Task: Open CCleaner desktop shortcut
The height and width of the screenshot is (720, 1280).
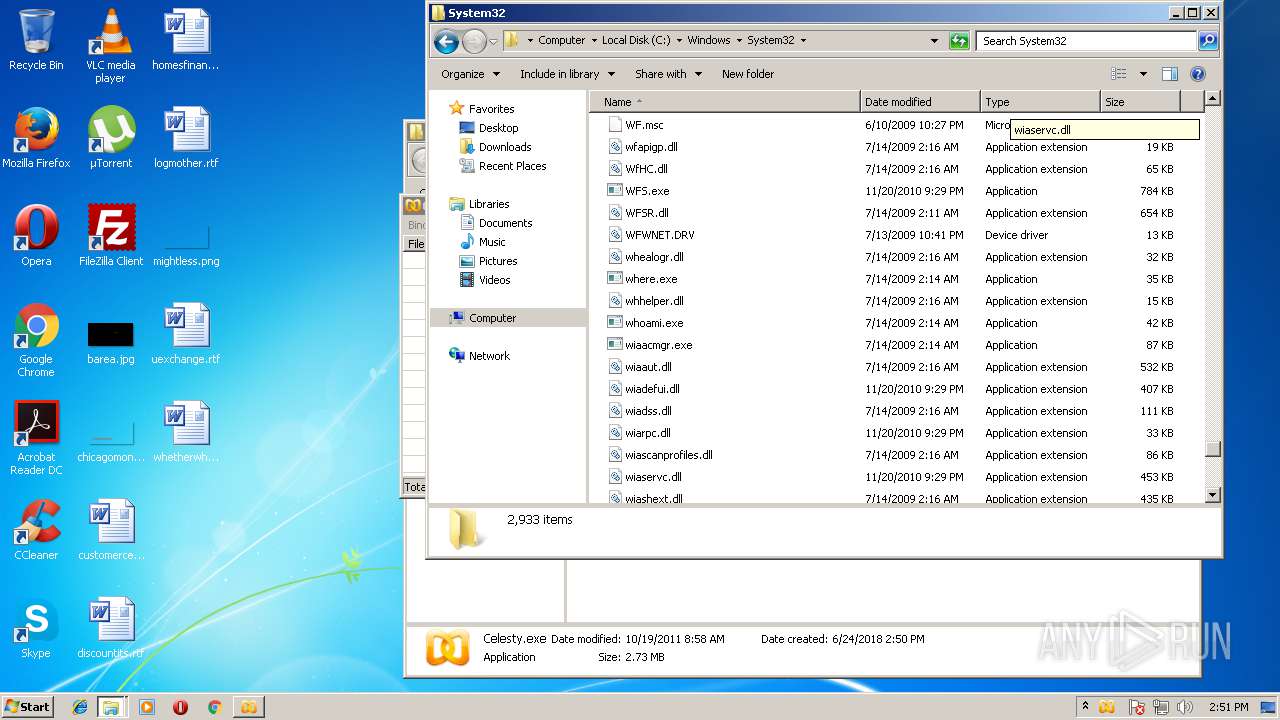Action: (36, 530)
